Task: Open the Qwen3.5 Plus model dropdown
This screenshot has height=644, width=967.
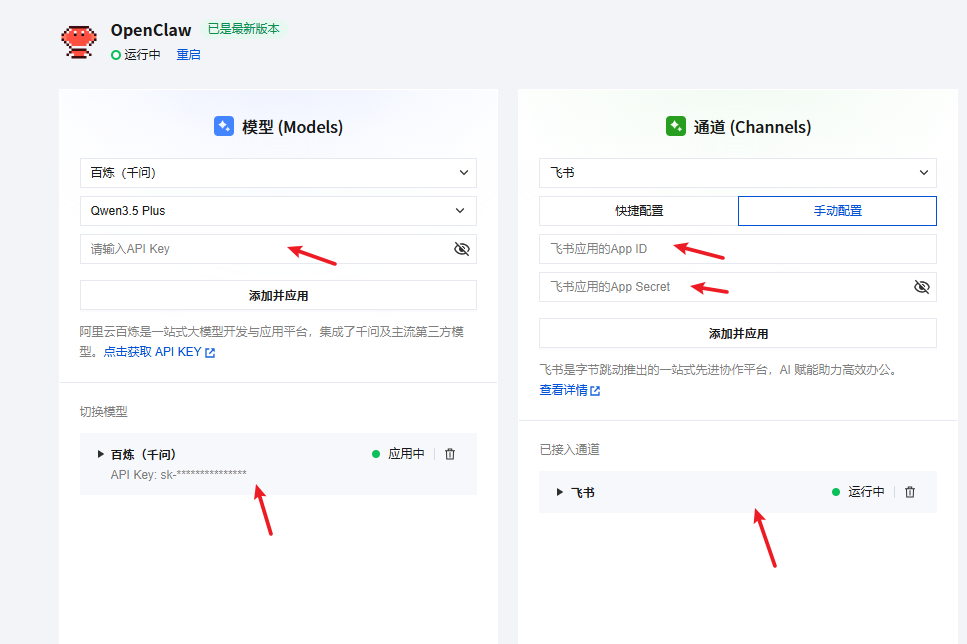Action: 278,211
